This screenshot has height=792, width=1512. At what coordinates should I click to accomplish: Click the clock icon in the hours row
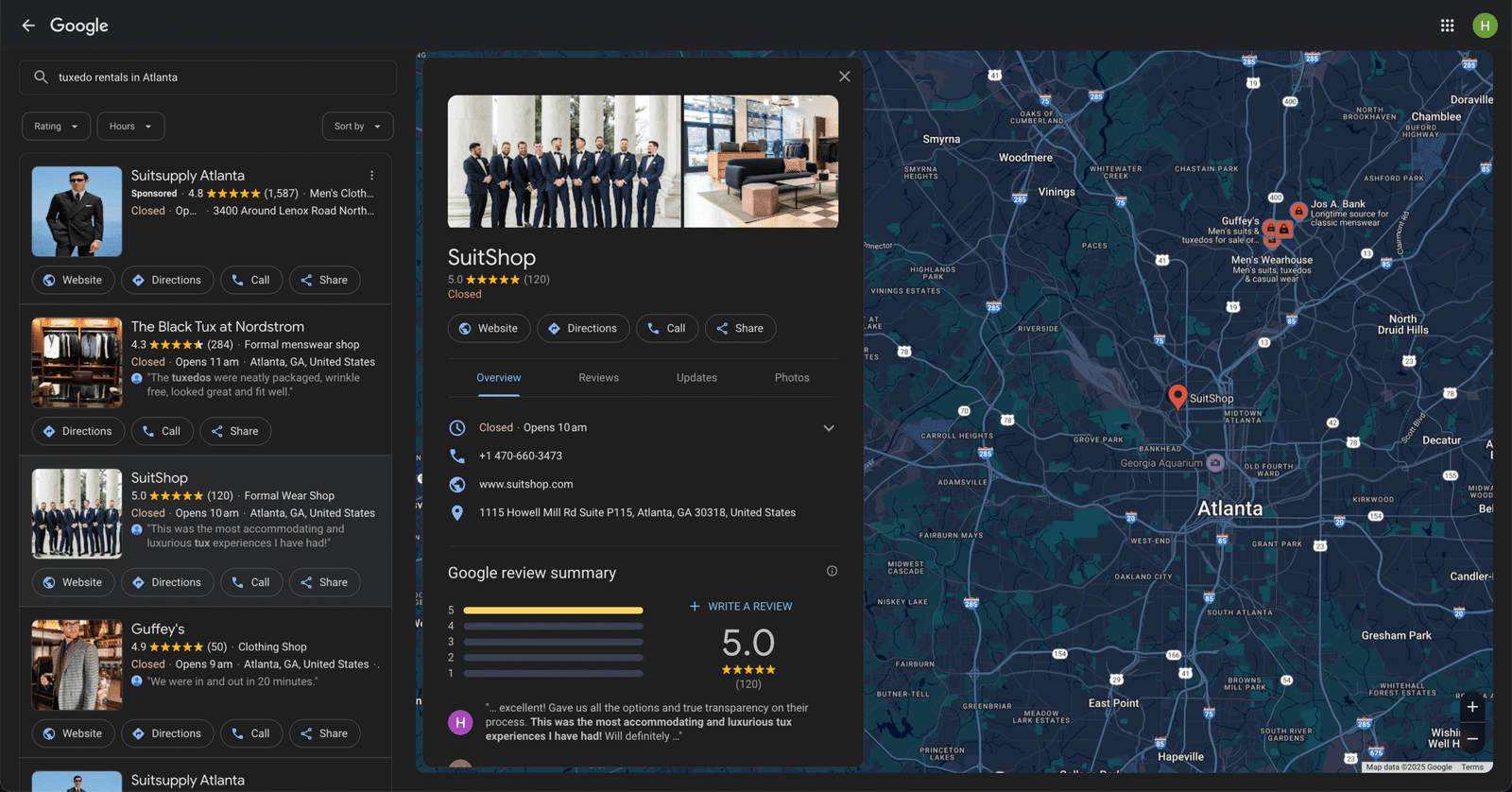457,427
